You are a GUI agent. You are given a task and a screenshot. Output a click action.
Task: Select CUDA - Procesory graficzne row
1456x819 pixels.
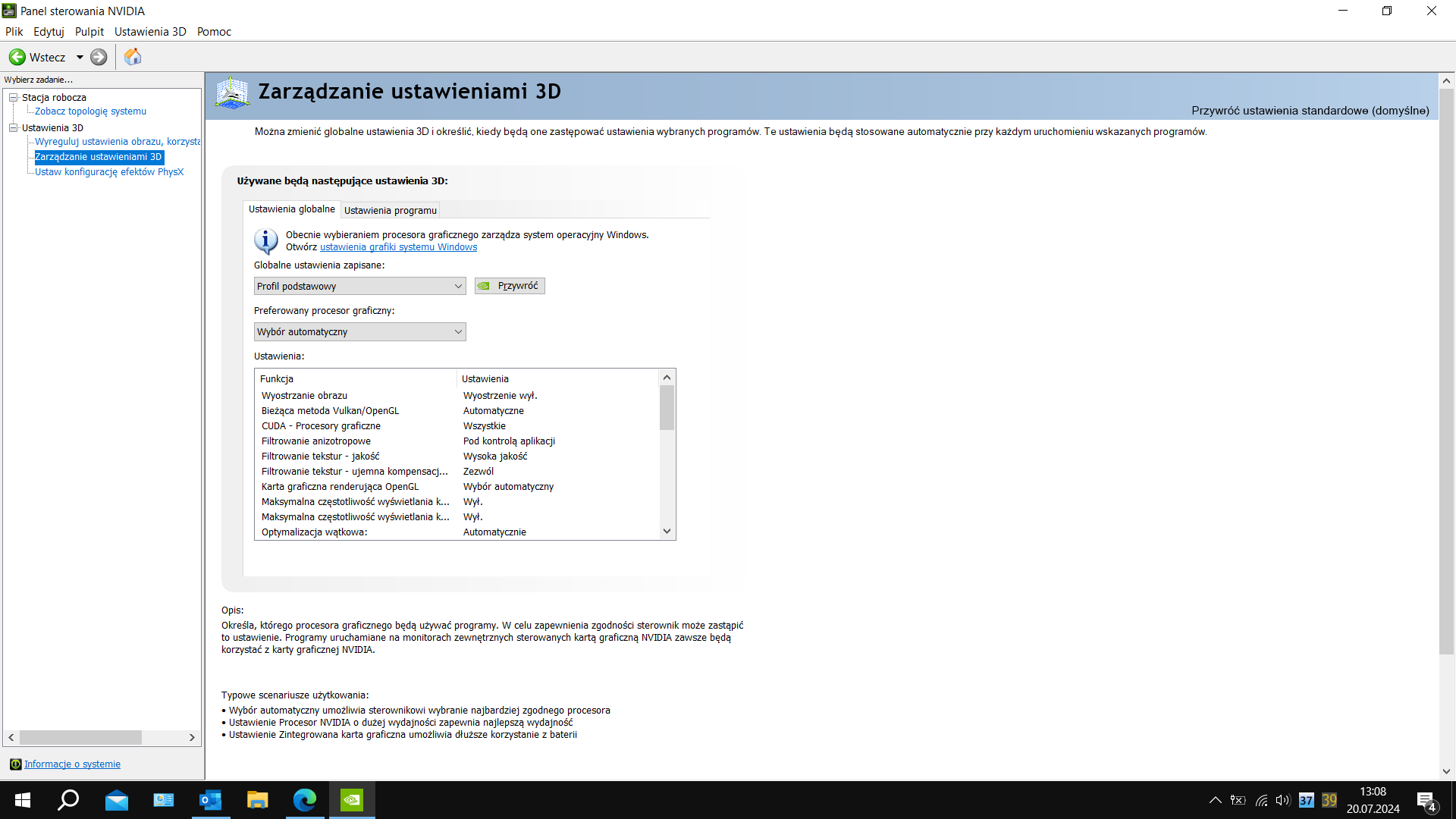(x=458, y=426)
